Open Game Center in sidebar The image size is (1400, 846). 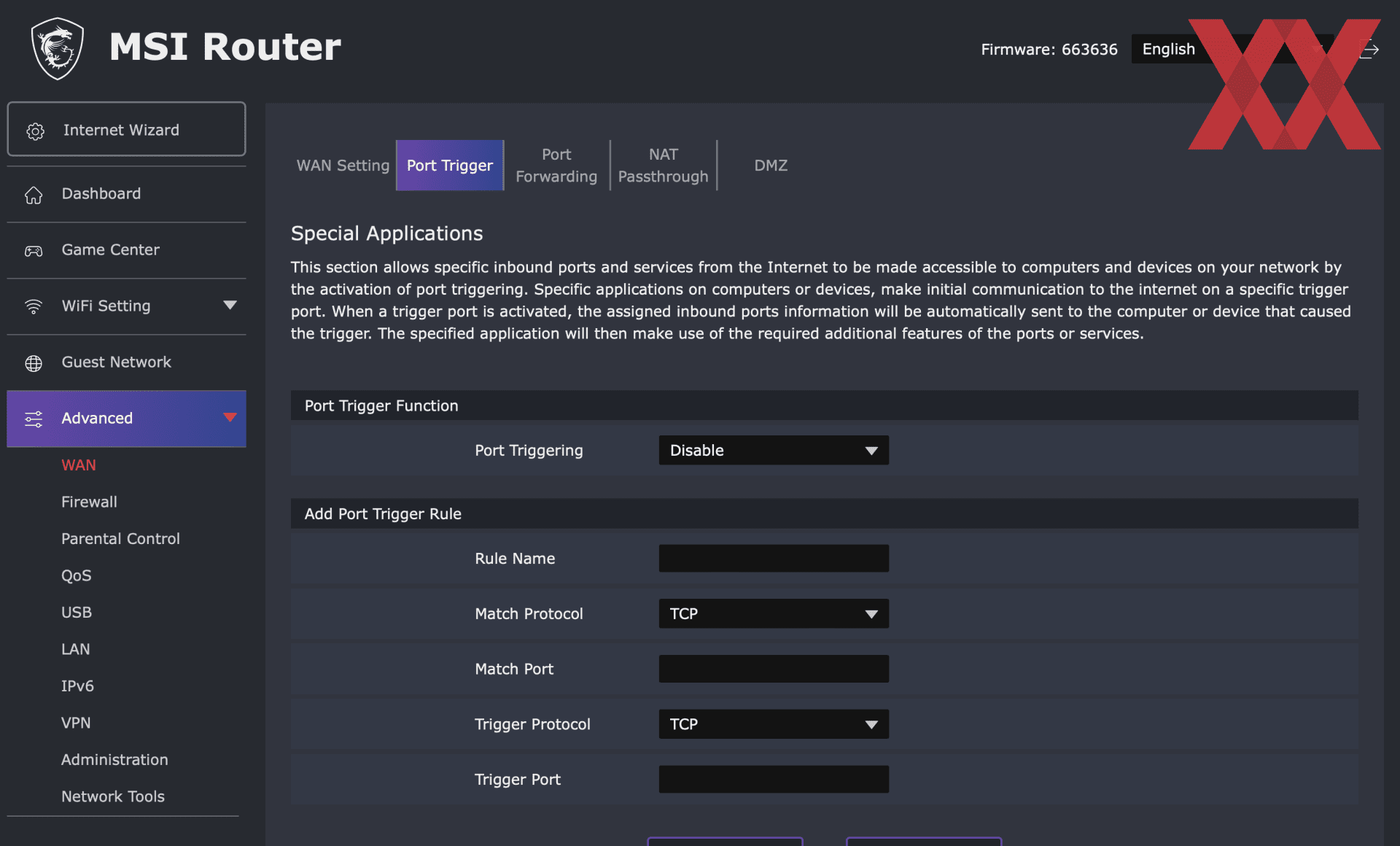point(126,250)
